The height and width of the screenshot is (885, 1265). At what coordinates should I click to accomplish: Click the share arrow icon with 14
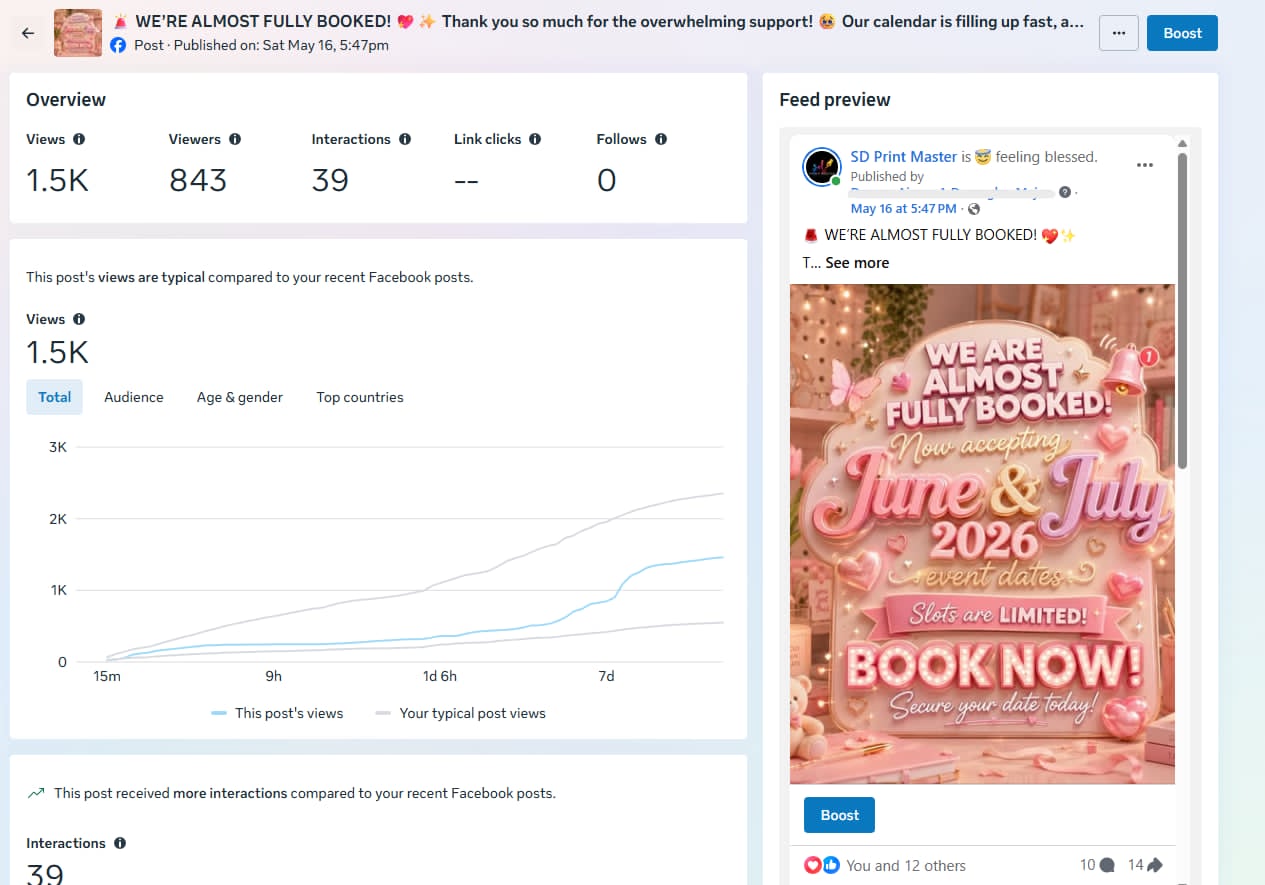[x=1154, y=865]
